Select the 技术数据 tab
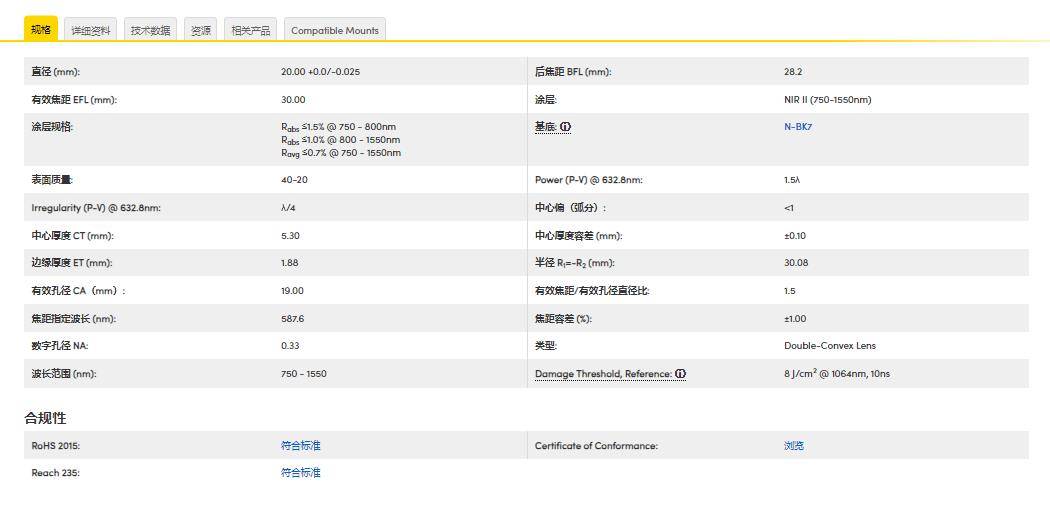The height and width of the screenshot is (517, 1050). 151,30
